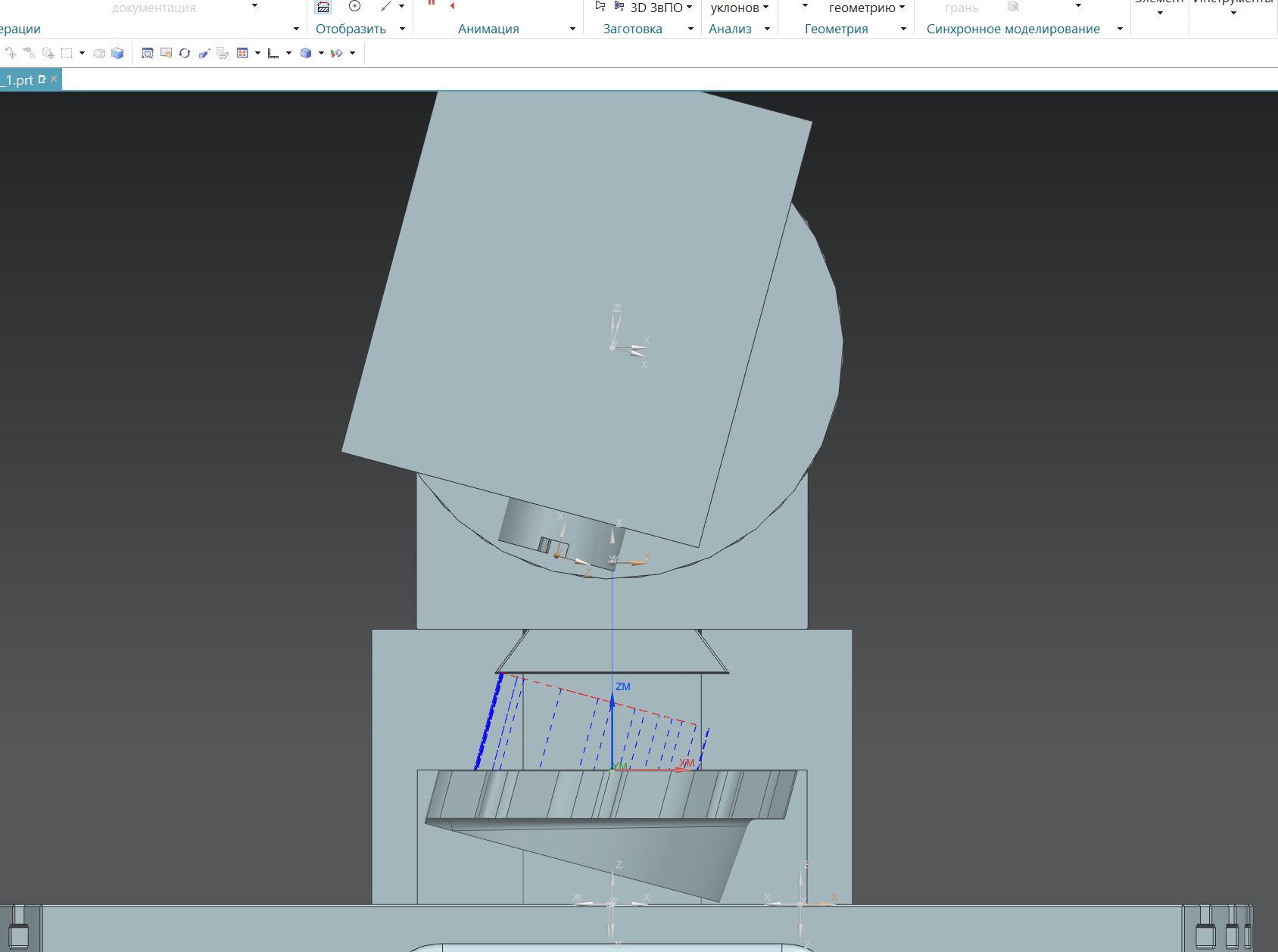Pause the animation with the red pause icon
1278x952 pixels.
pos(432,4)
